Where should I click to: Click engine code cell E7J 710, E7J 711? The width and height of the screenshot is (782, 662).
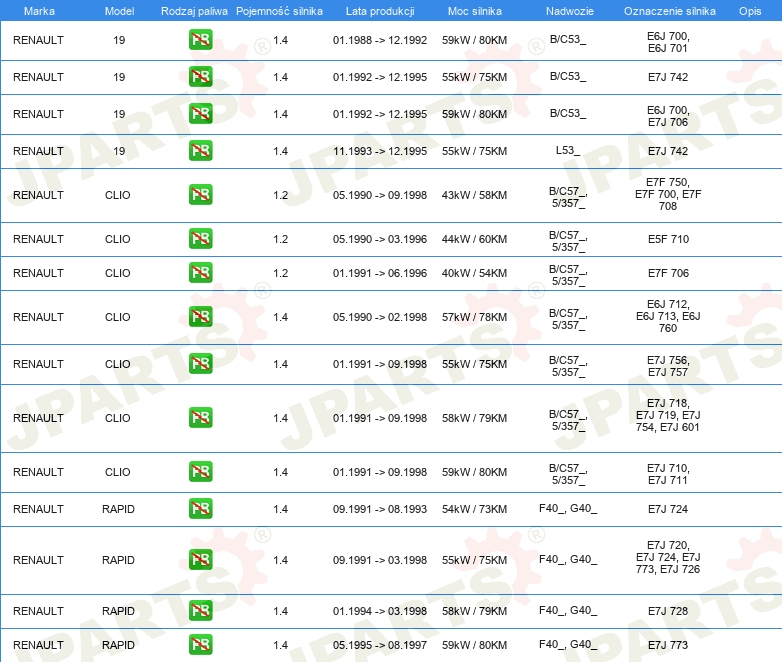tap(668, 474)
